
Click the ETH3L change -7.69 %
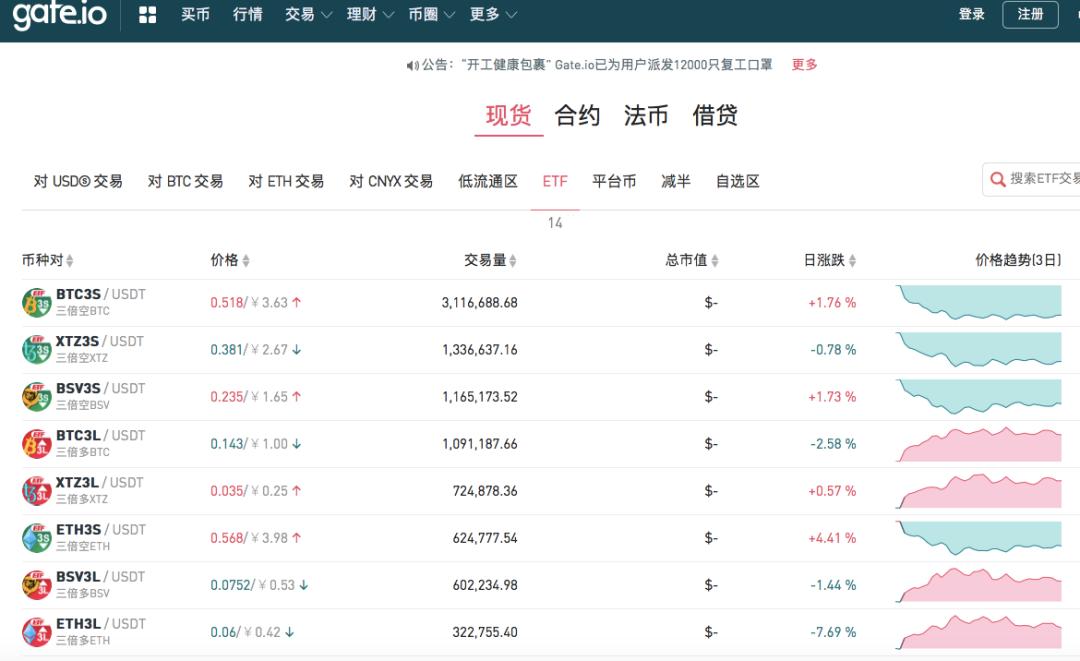833,632
